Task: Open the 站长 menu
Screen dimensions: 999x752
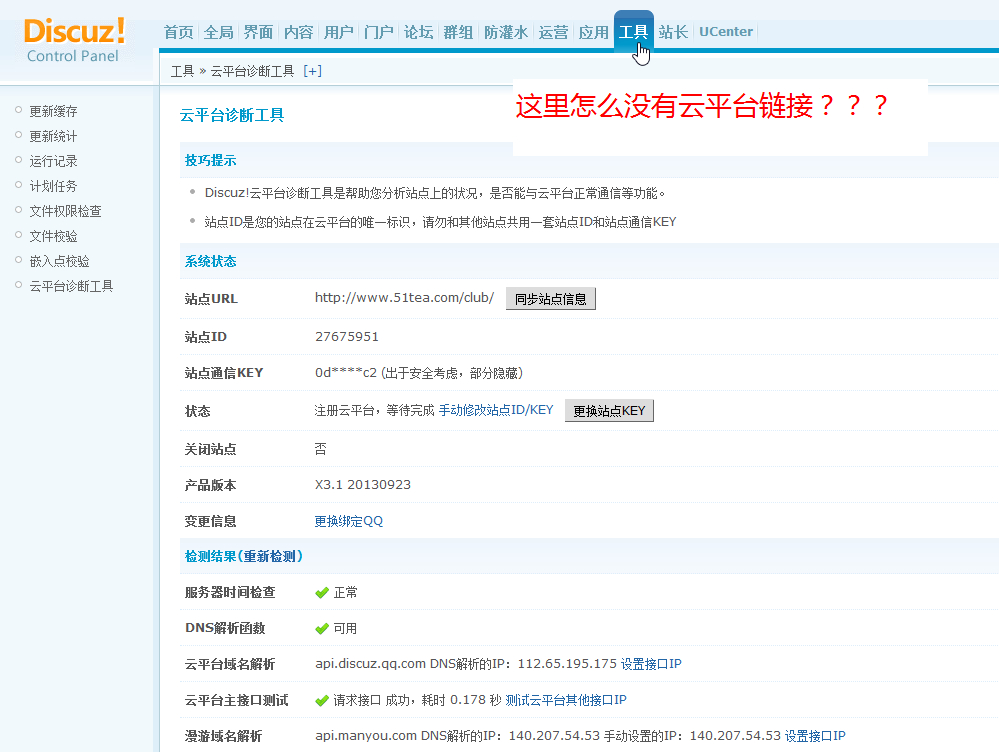Action: pos(673,32)
